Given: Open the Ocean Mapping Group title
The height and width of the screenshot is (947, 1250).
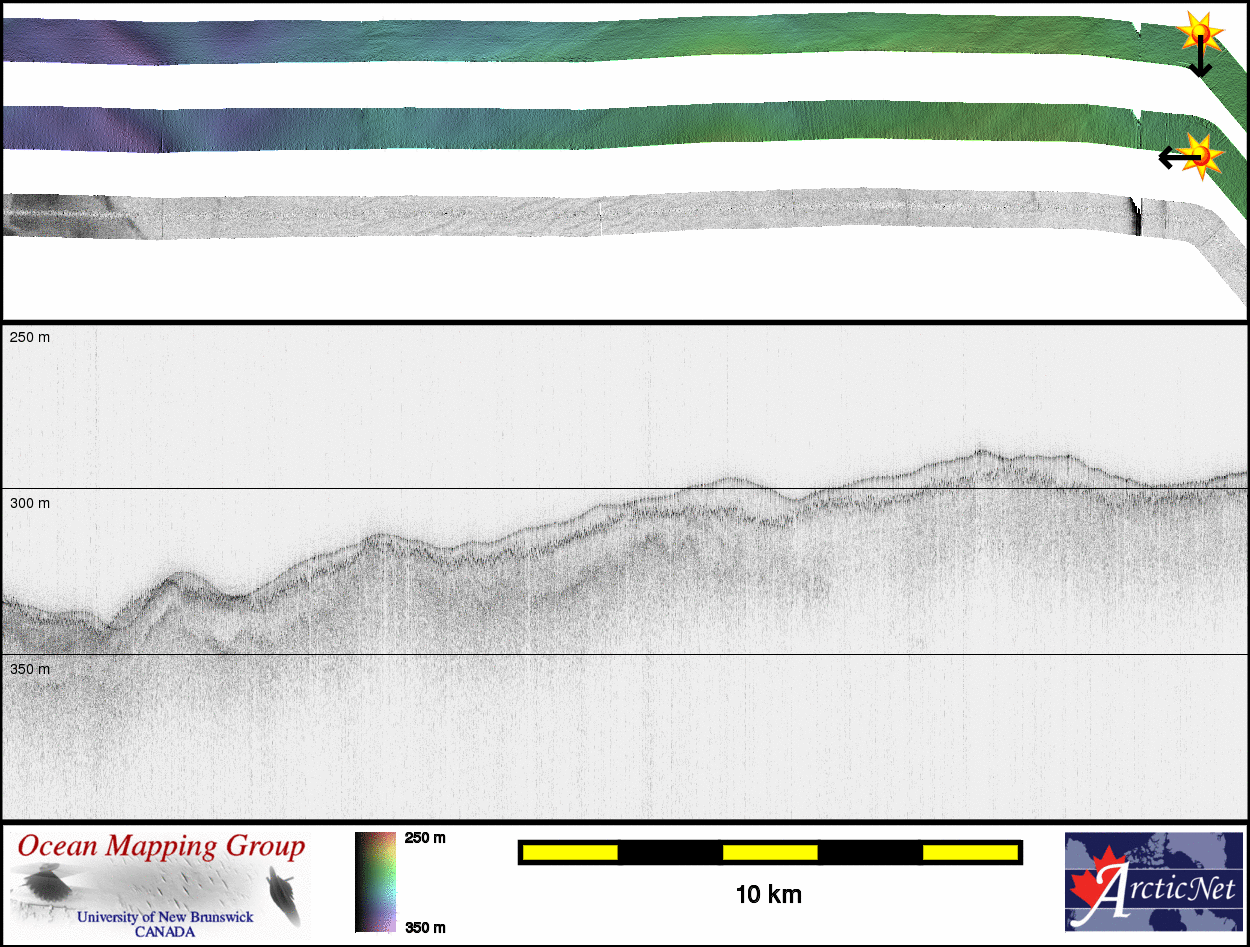Looking at the screenshot, I should pos(161,847).
